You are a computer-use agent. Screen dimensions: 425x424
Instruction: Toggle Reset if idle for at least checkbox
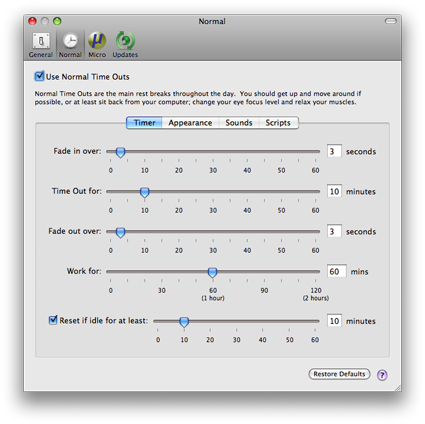coord(53,320)
